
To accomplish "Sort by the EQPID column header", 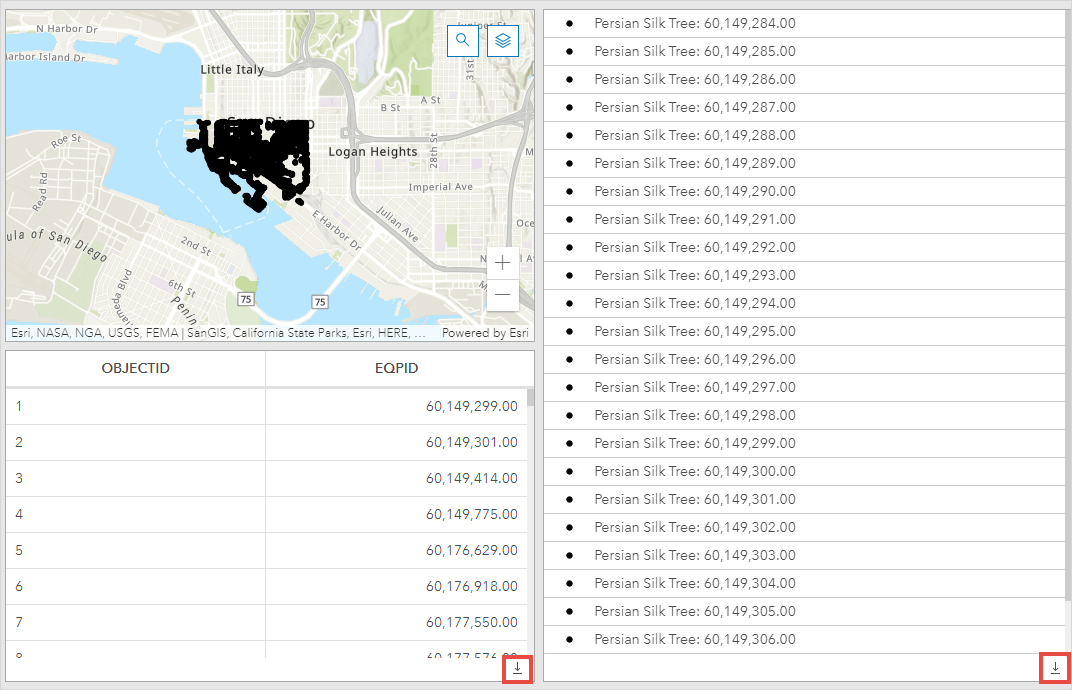I will coord(400,369).
